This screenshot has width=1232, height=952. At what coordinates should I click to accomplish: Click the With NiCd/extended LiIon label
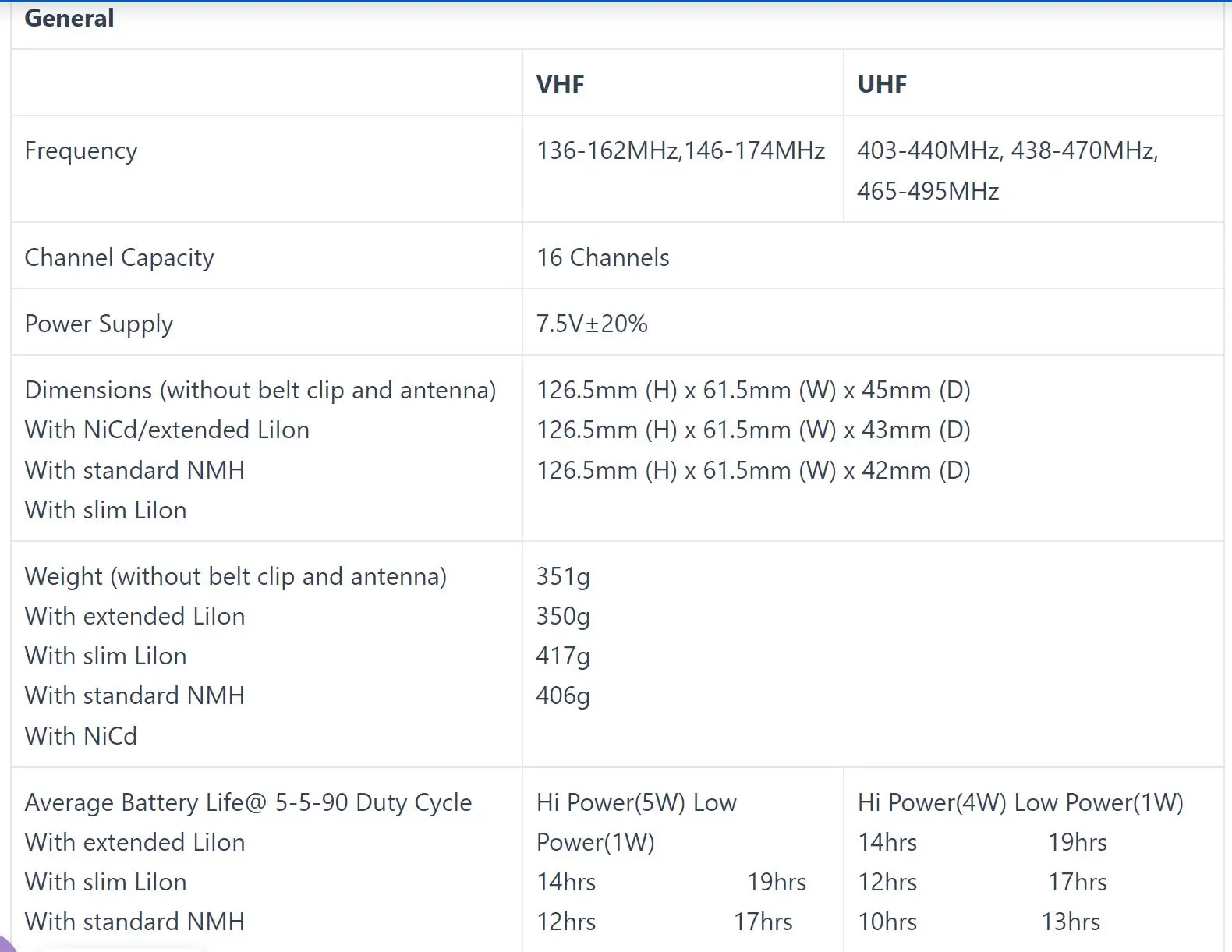[x=167, y=430]
